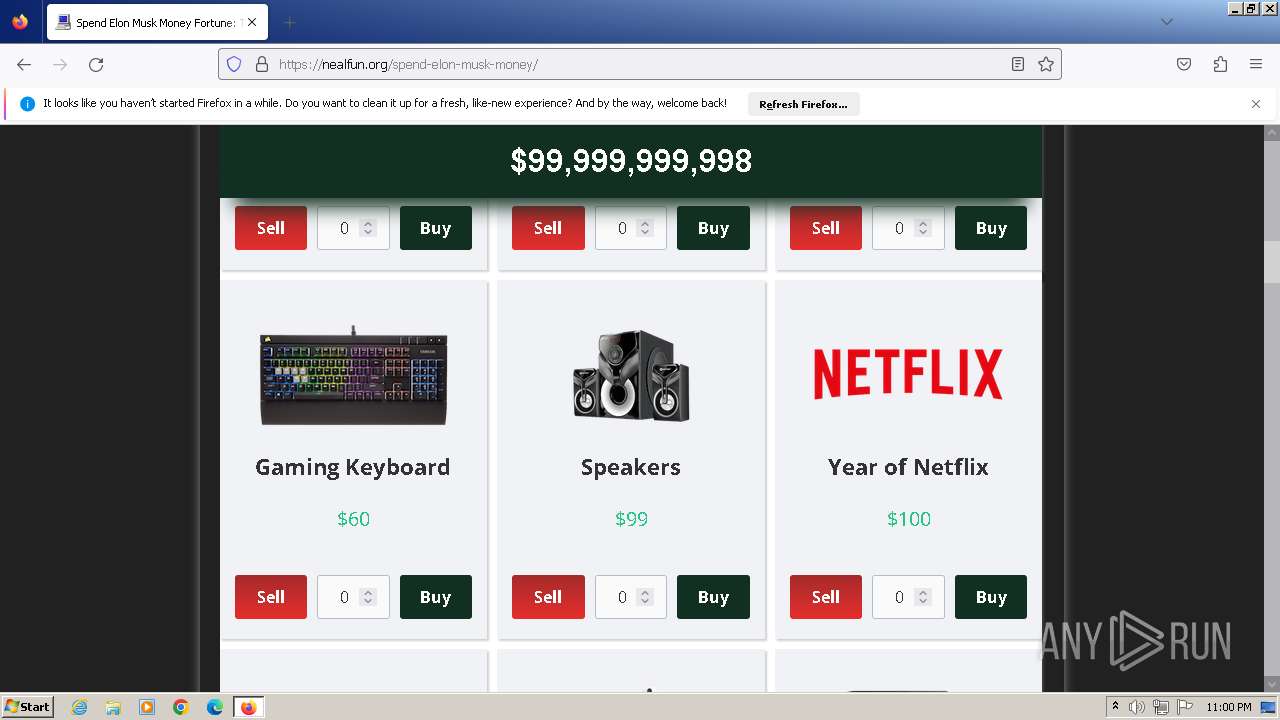Click the 11:00 PM taskbar clock
Viewport: 1280px width, 720px height.
[1229, 707]
